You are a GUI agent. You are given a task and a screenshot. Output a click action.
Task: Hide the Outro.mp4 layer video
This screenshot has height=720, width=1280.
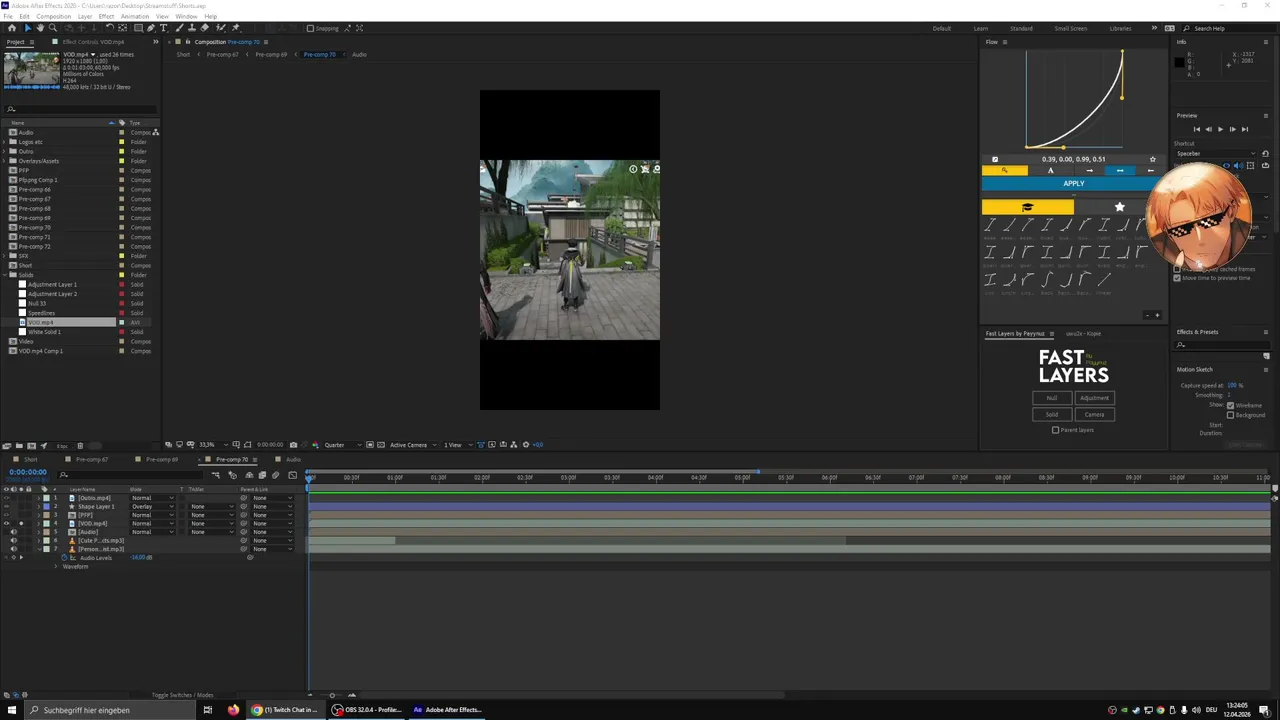6,498
